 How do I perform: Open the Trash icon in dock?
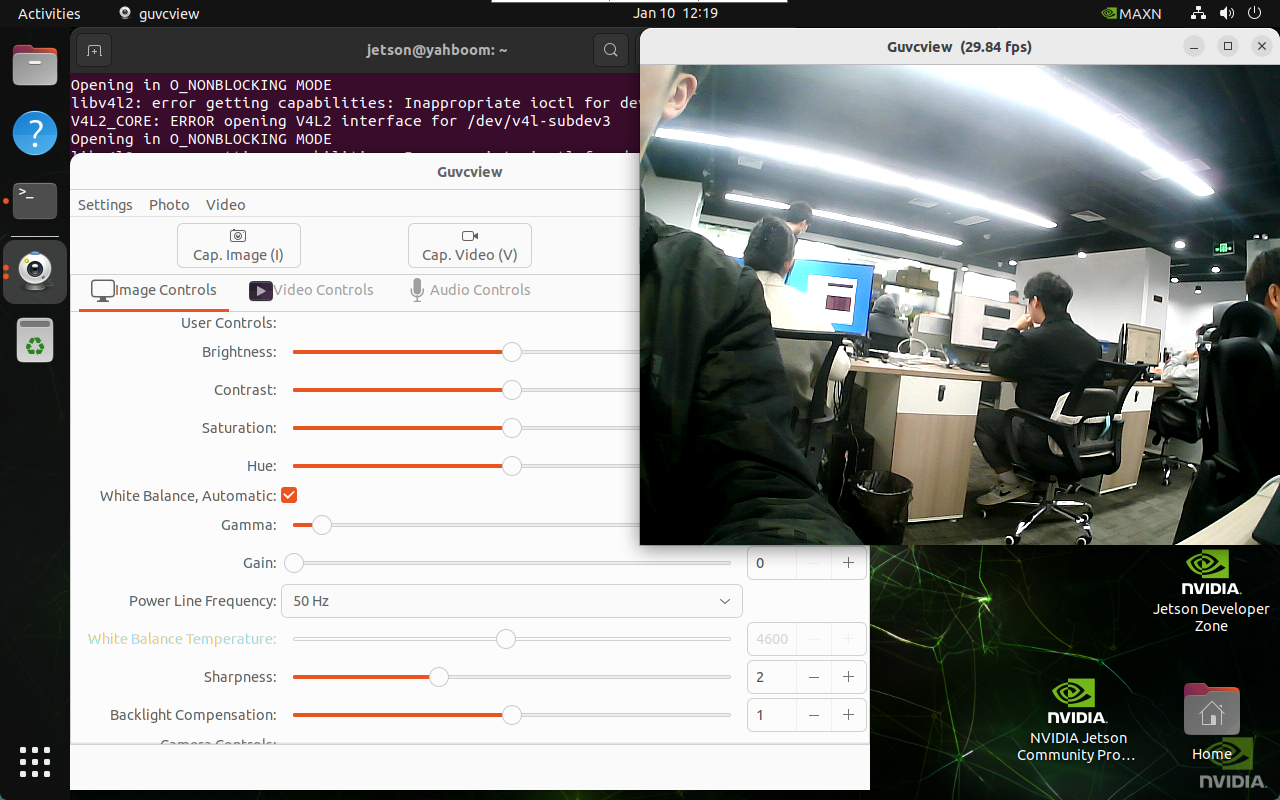pos(35,341)
